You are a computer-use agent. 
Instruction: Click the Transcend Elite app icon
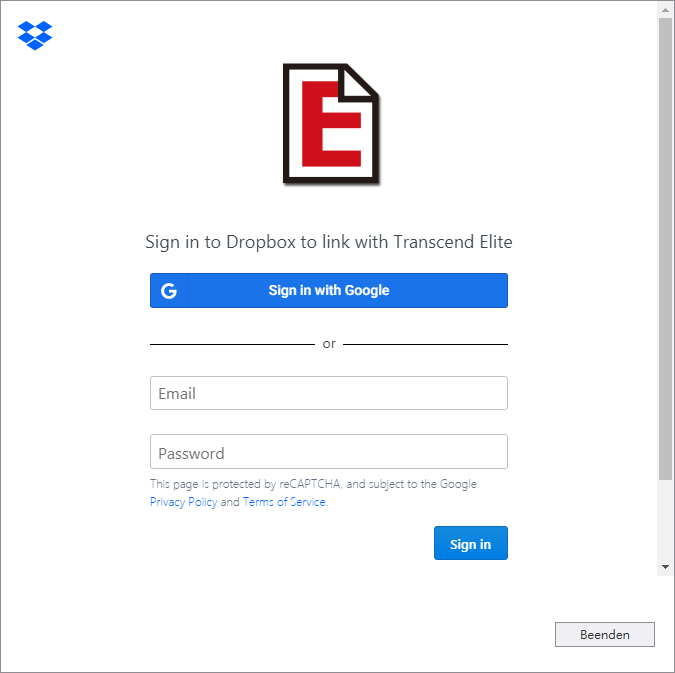click(x=331, y=124)
